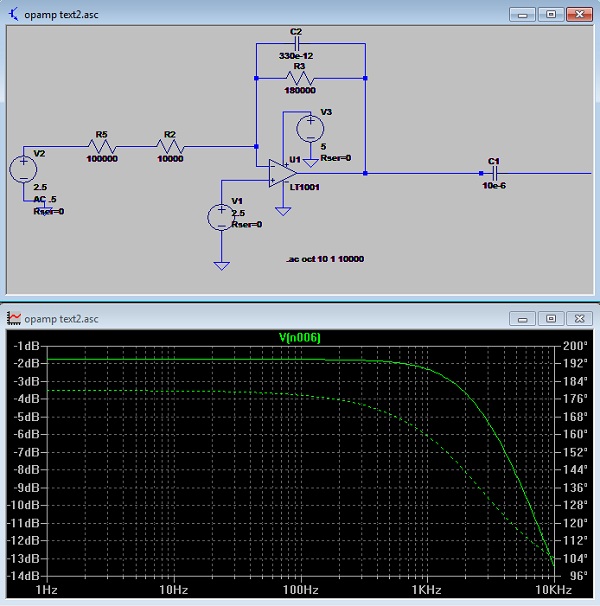Click the V1 voltage source symbol

click(220, 217)
